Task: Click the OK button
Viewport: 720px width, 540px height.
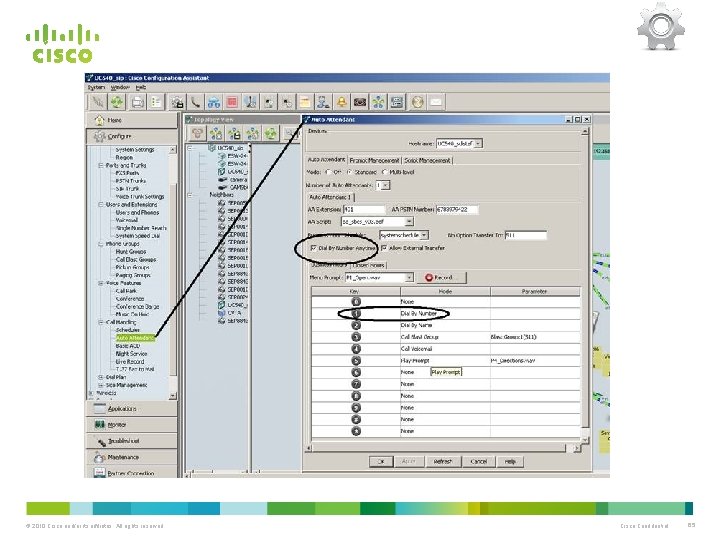Action: pyautogui.click(x=381, y=461)
